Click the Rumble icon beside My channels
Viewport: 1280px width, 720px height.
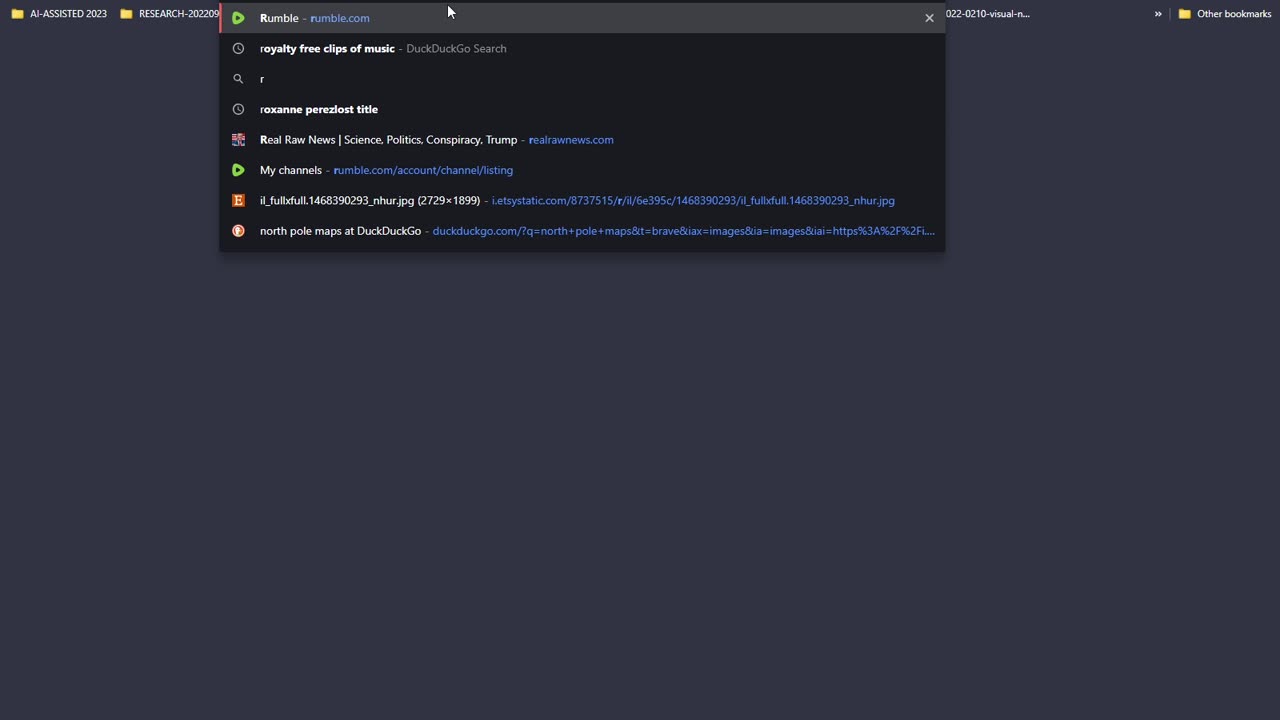coord(238,170)
